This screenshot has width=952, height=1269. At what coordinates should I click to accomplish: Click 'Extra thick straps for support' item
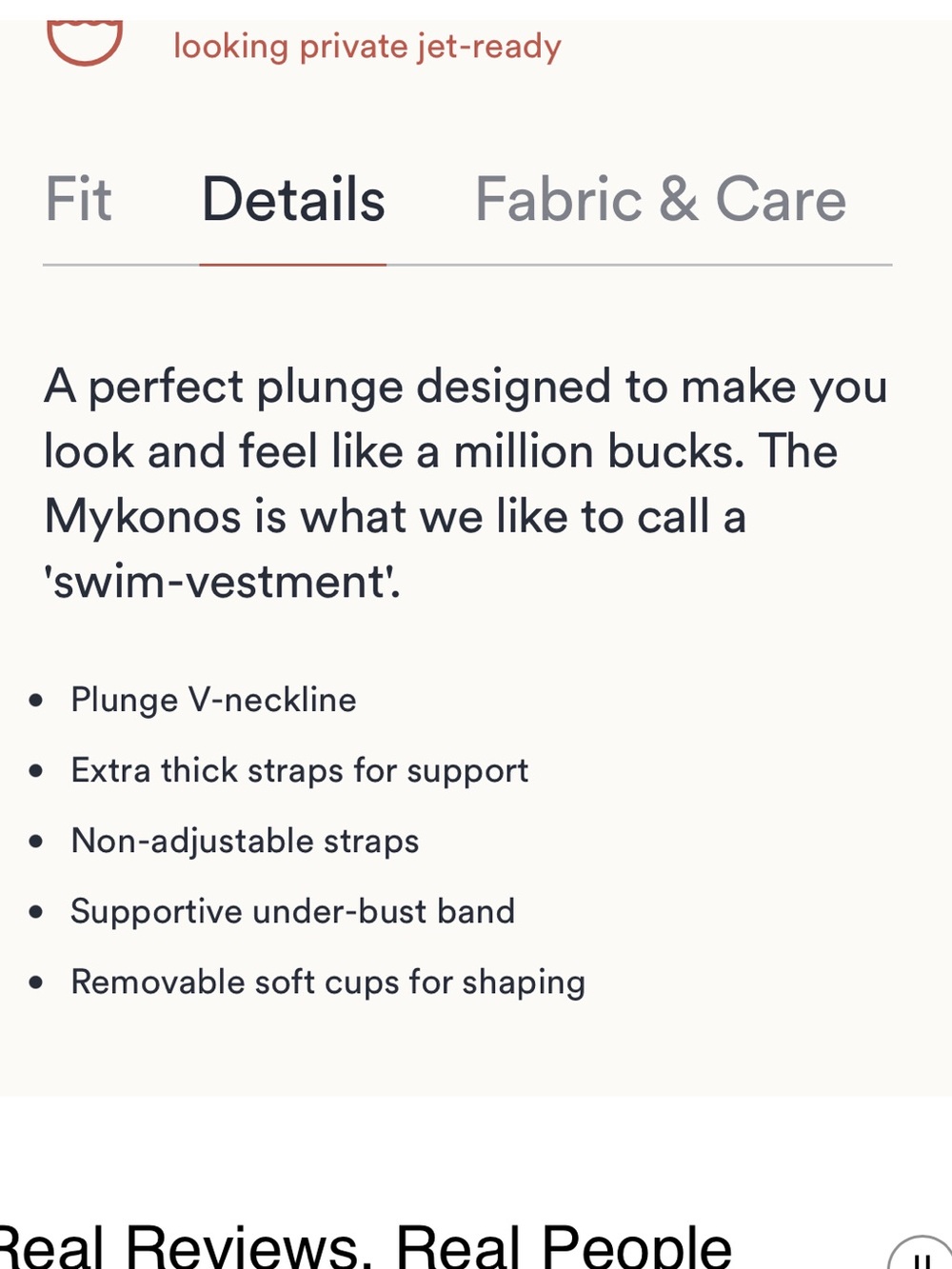[x=299, y=770]
